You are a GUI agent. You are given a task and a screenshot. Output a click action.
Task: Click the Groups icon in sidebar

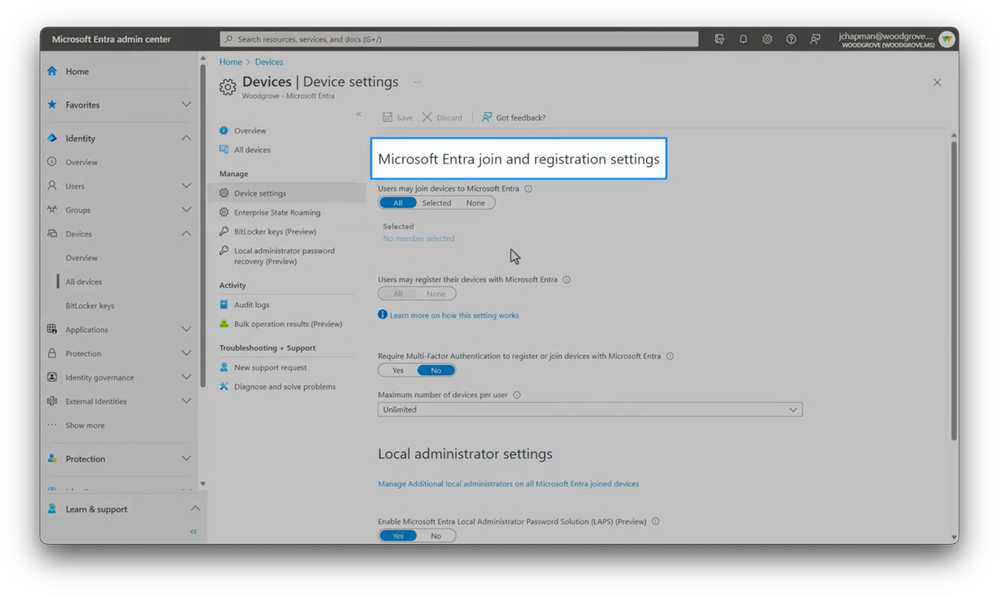tap(52, 210)
